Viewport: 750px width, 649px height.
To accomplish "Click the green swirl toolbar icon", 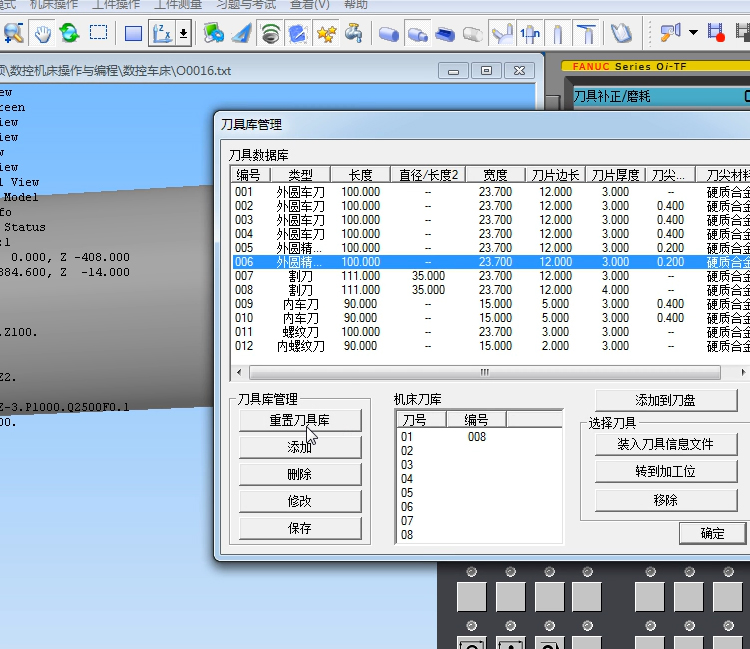I will pos(270,33).
